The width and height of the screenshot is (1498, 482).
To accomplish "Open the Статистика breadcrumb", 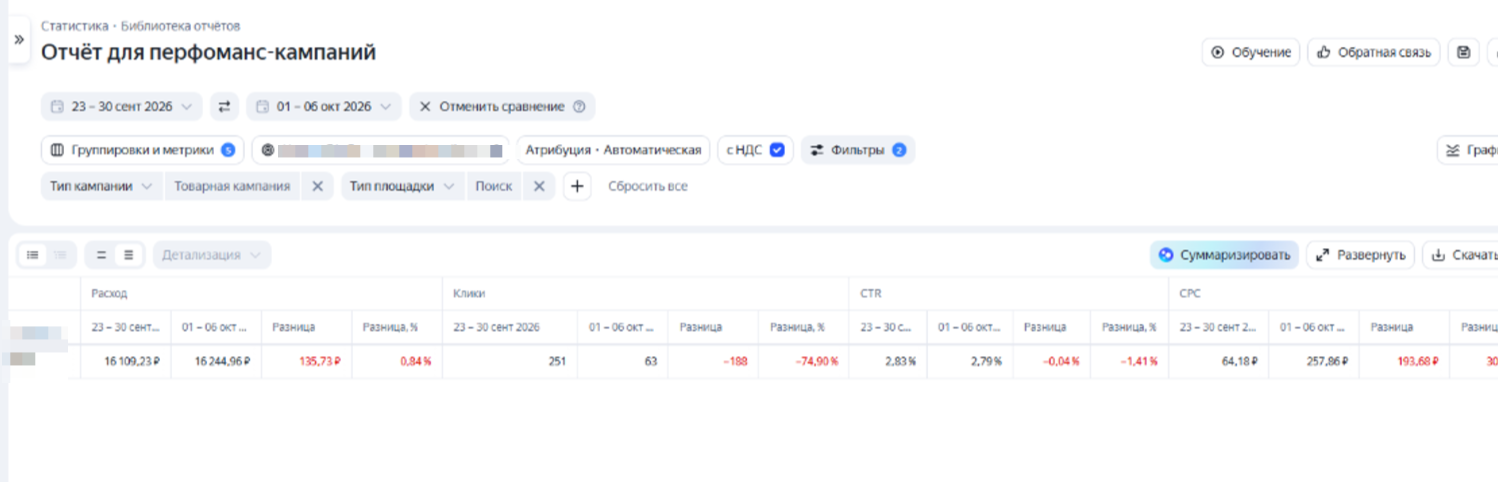I will coord(74,26).
